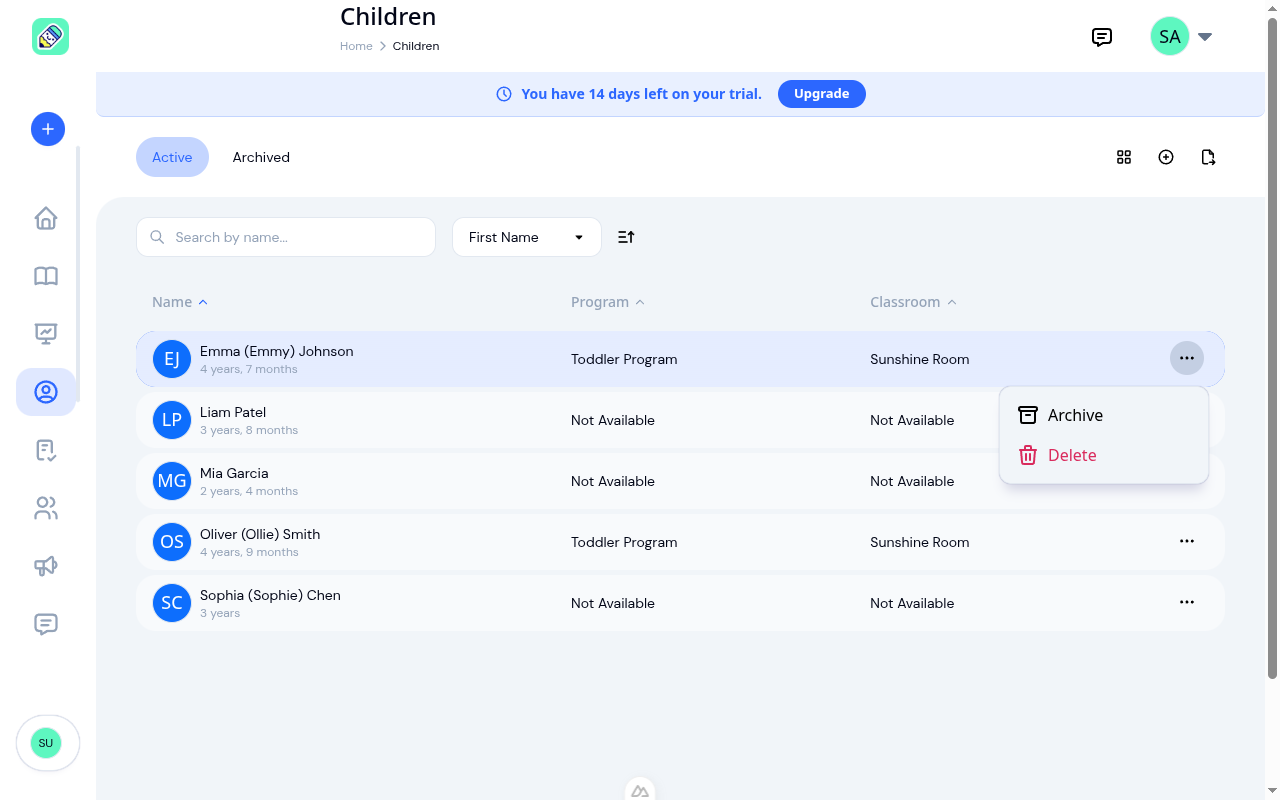Click the export file icon
The image size is (1280, 800).
point(1208,157)
